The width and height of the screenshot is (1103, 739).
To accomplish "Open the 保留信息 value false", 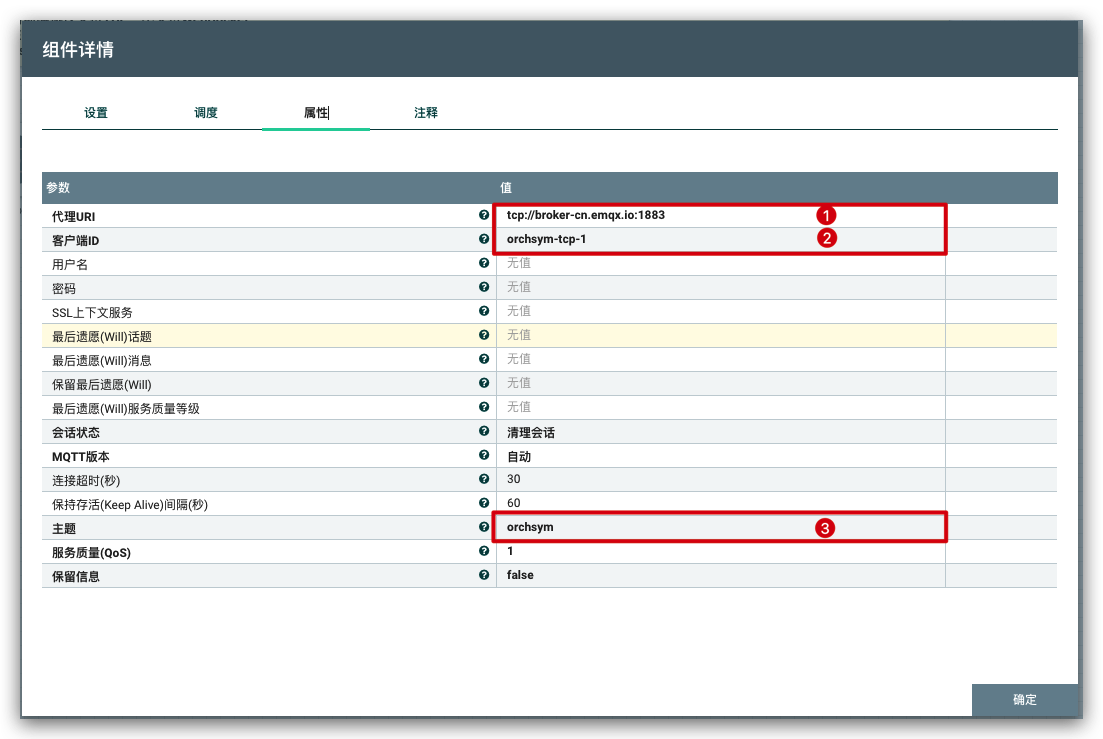I will pyautogui.click(x=520, y=576).
